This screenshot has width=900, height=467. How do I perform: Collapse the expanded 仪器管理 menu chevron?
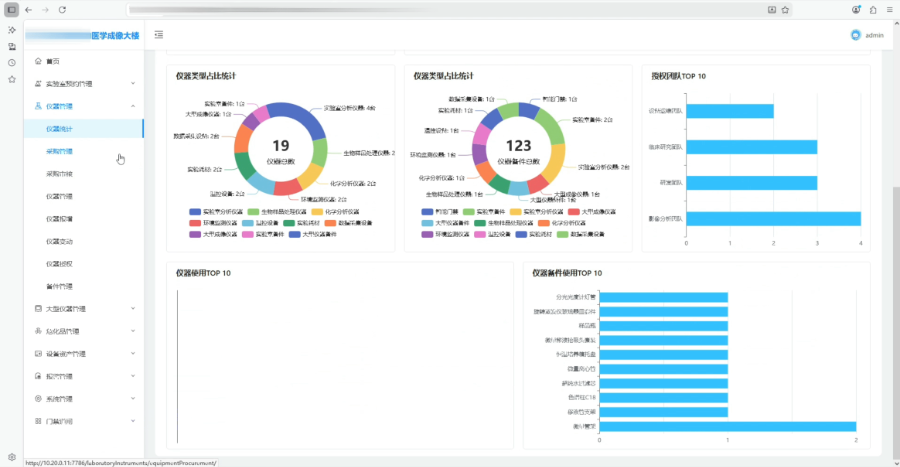133,106
